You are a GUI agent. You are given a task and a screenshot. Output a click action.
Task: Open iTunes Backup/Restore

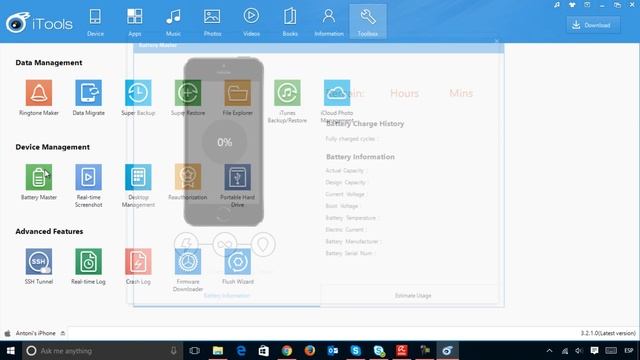pos(287,93)
